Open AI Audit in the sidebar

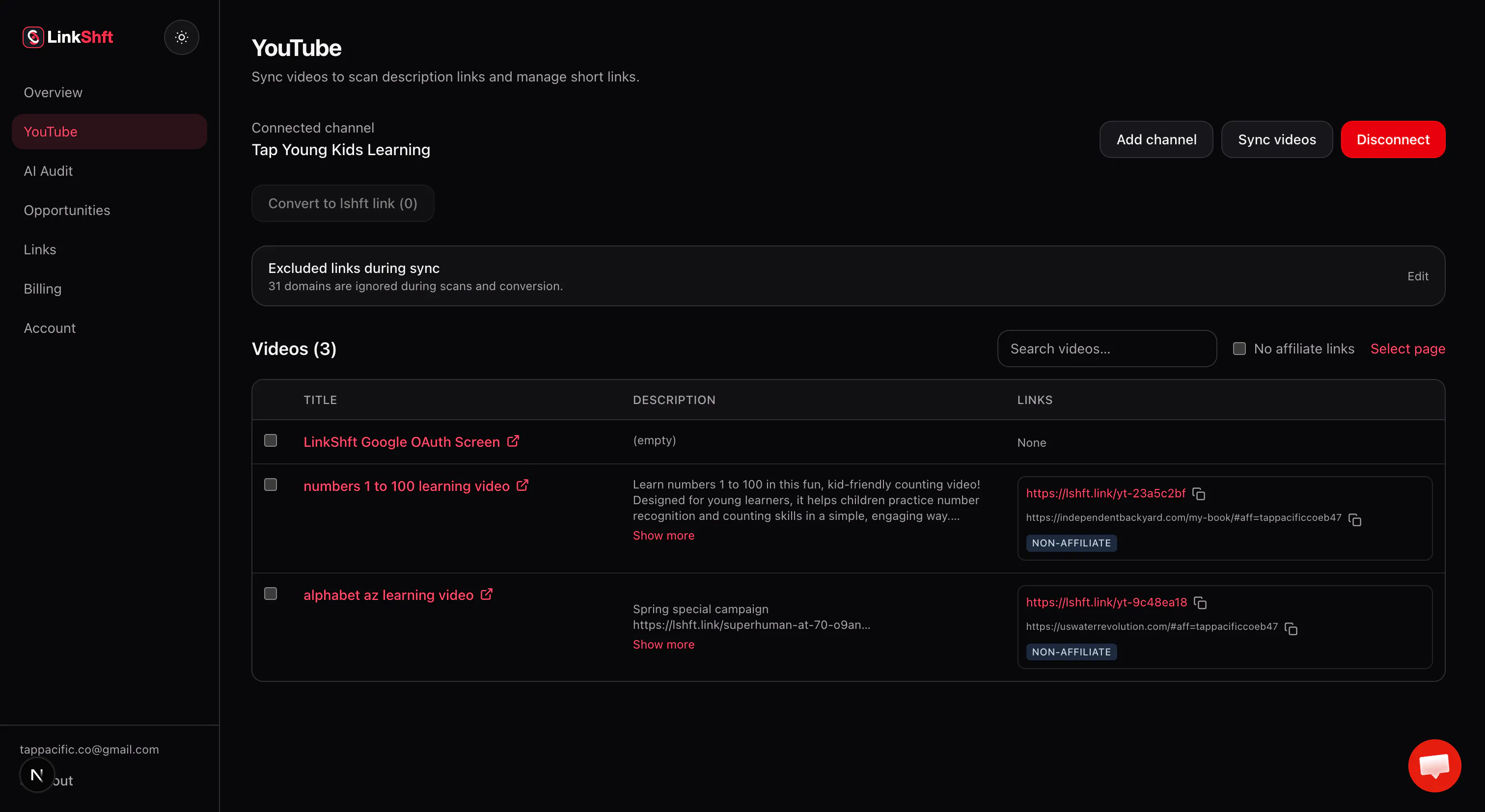110,170
